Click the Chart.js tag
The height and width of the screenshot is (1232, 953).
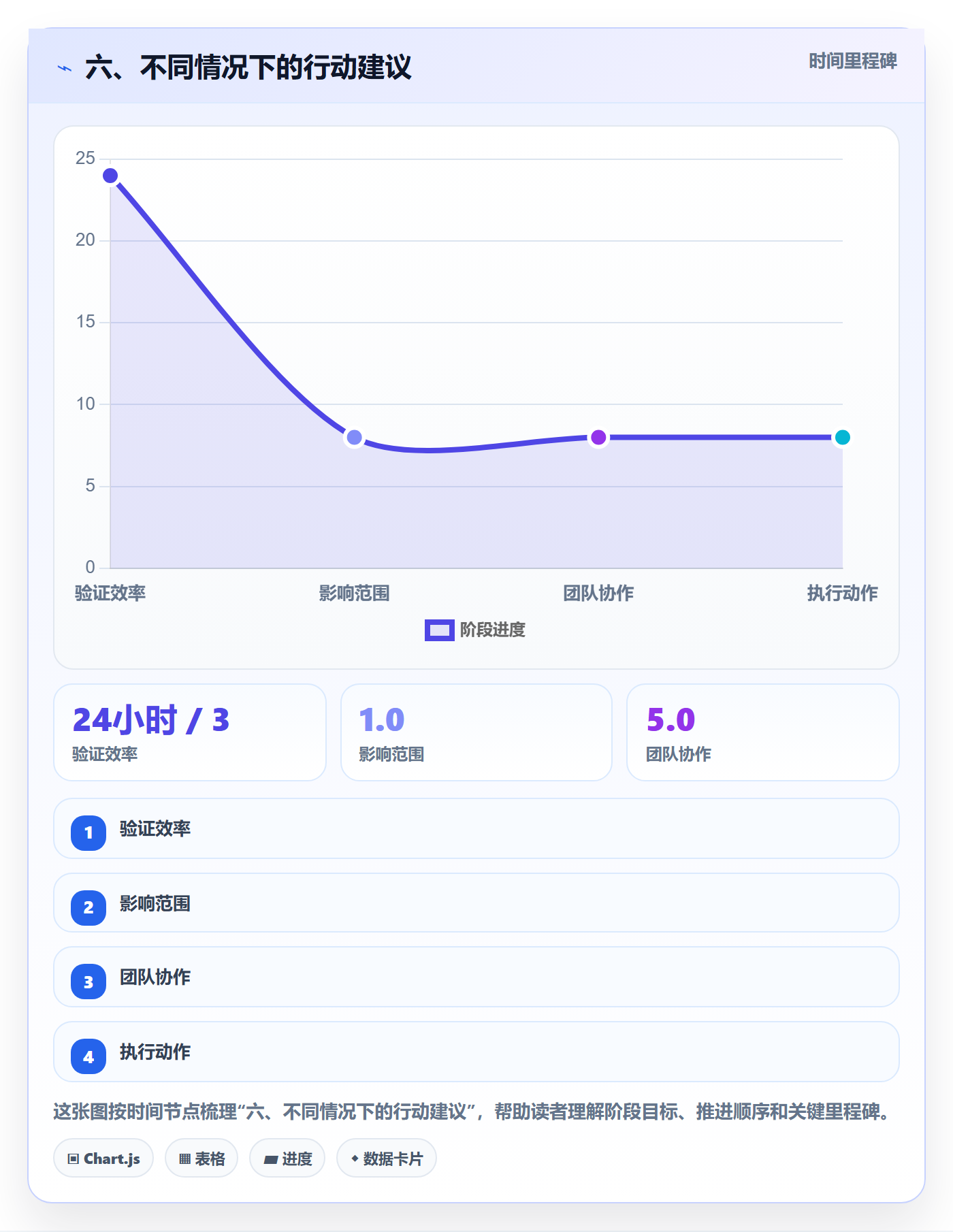pos(103,1158)
